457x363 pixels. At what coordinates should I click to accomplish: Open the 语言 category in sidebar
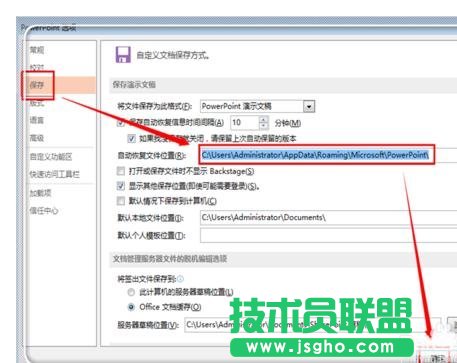[37, 120]
